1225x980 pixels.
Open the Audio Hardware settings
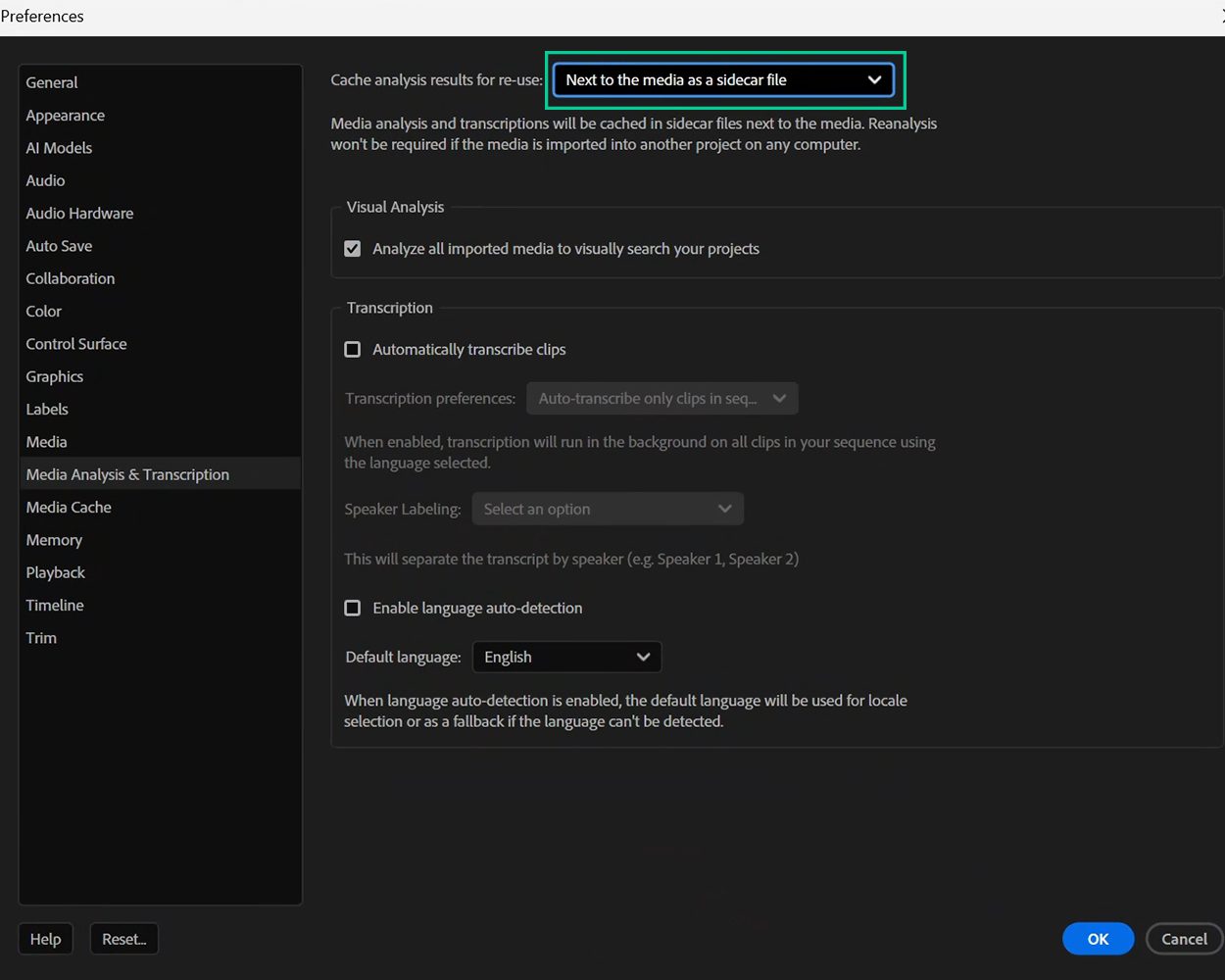79,213
